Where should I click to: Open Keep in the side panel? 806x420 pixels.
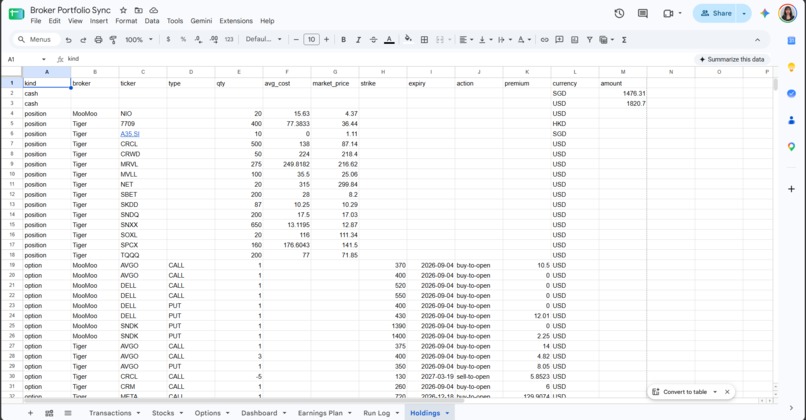pyautogui.click(x=792, y=67)
